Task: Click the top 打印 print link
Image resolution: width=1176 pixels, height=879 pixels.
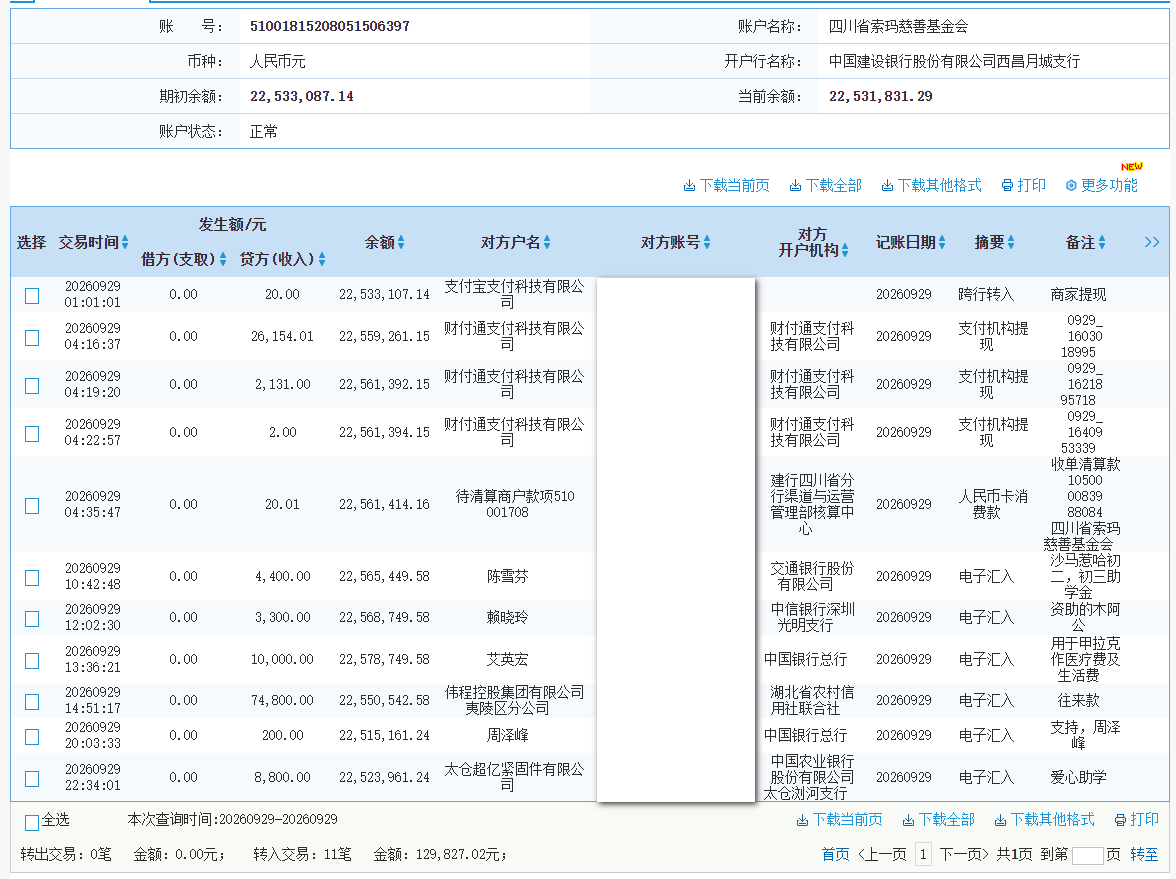Action: click(1024, 185)
